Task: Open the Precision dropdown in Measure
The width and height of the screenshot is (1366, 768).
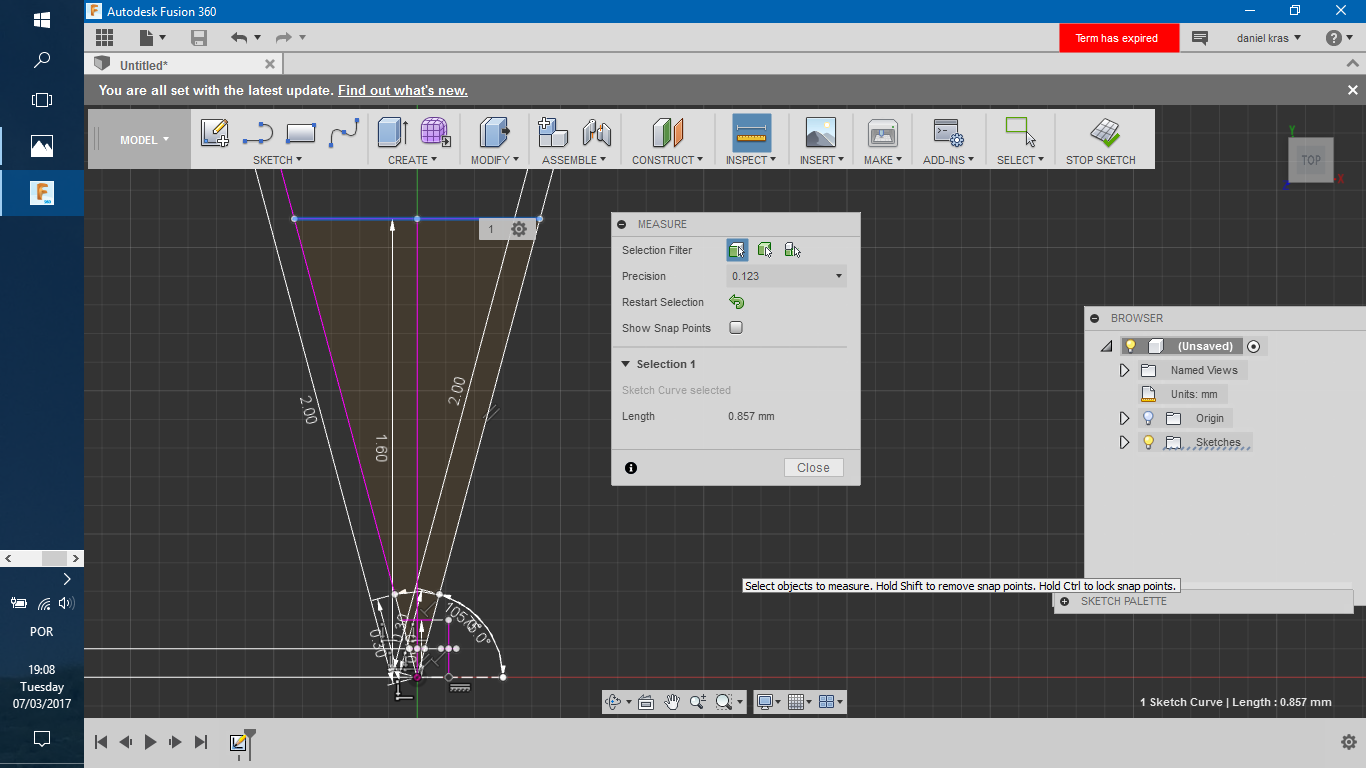Action: coord(786,276)
